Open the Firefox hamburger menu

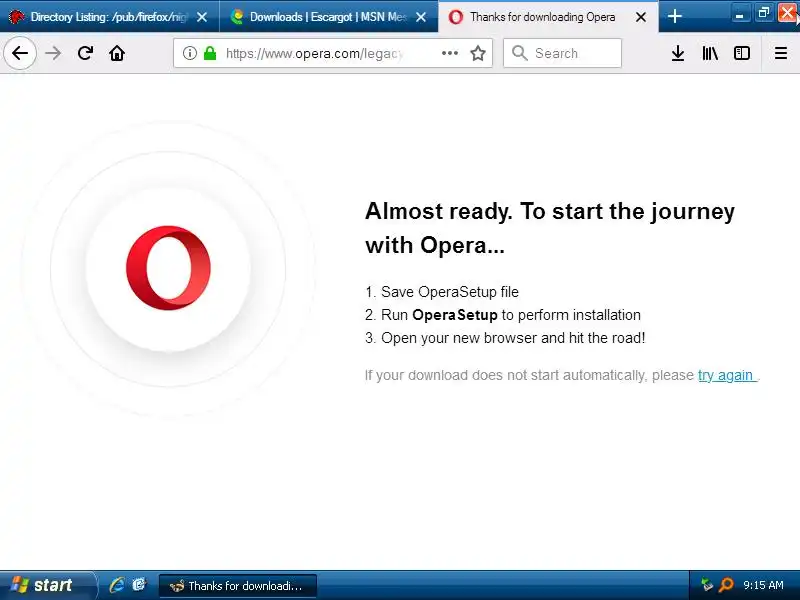tap(781, 53)
